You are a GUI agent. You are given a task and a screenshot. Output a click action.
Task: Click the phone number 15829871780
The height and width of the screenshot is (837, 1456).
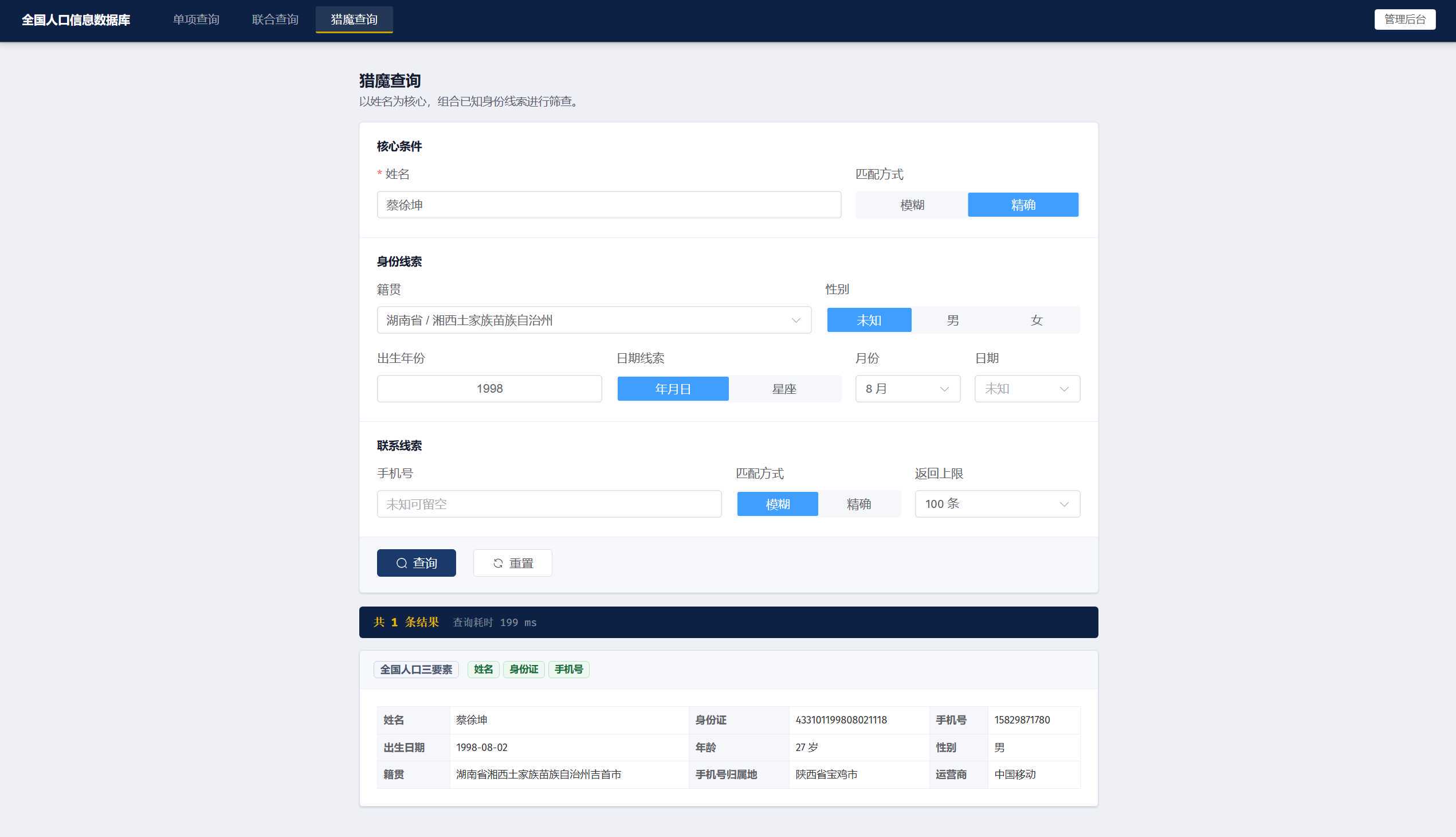coord(1022,720)
